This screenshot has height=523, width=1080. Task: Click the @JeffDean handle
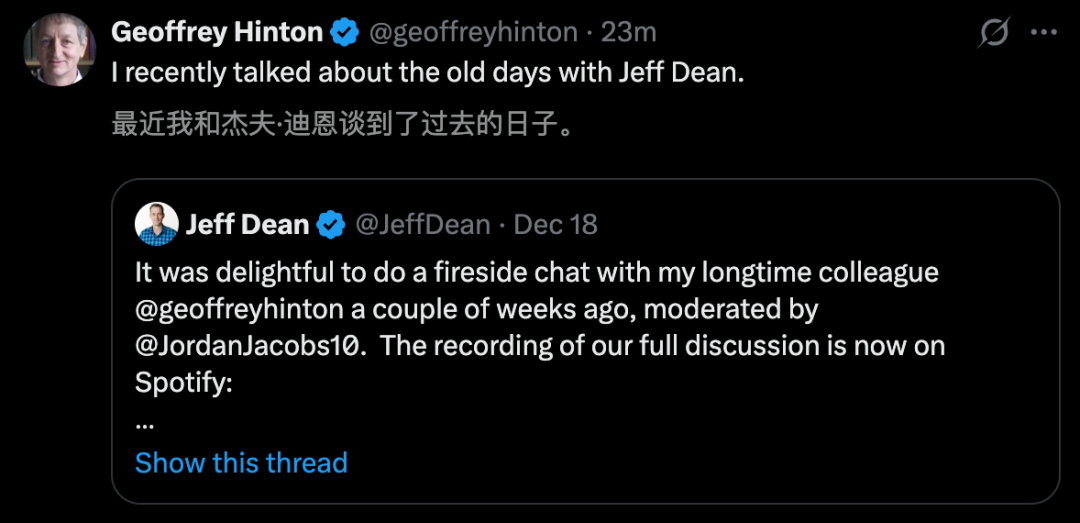[x=423, y=224]
